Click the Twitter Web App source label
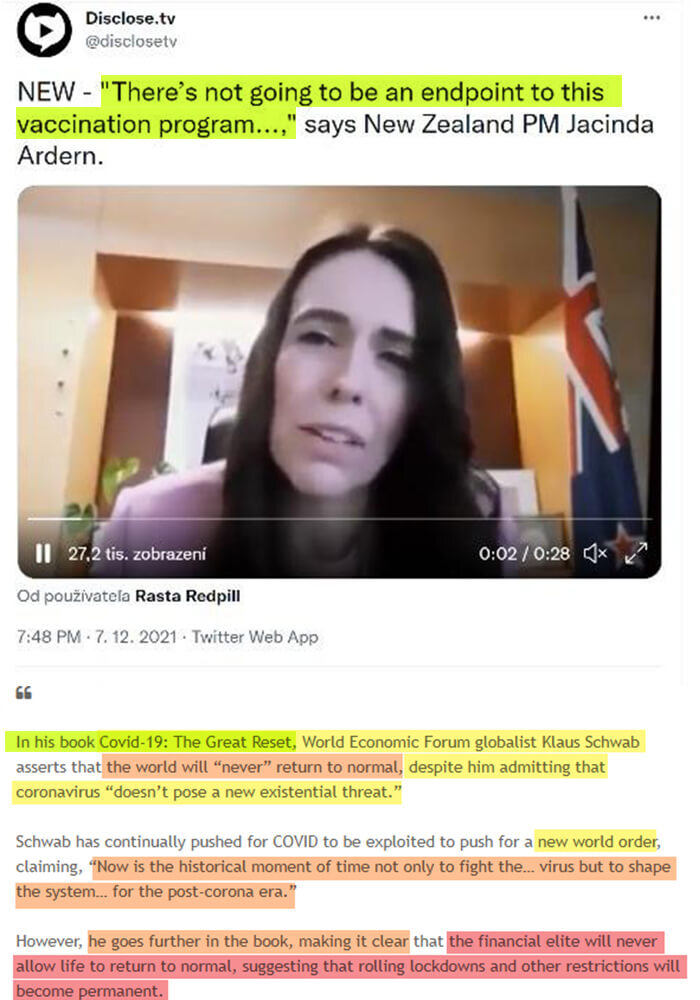700x1000 pixels. (x=255, y=636)
